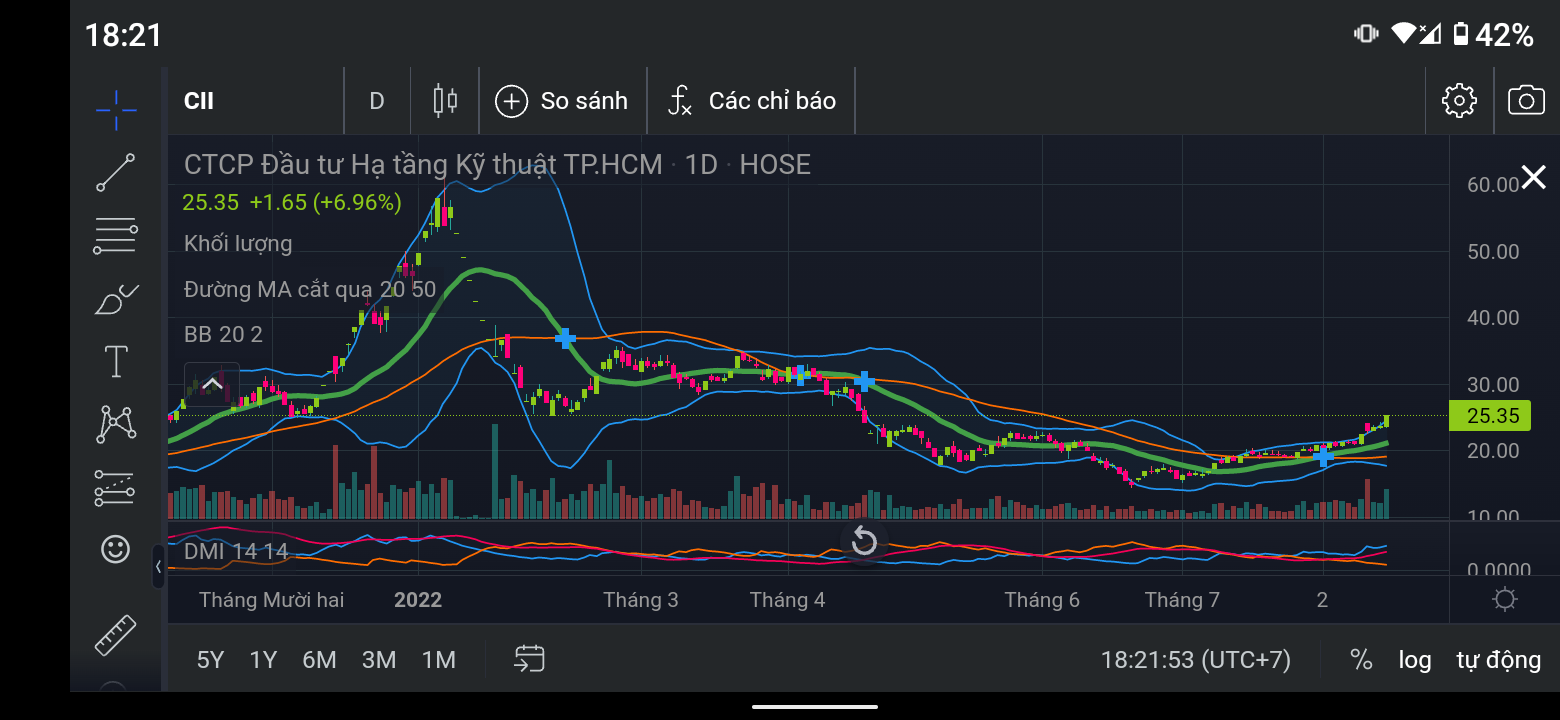Click the Tháng Mười hai axis label
The width and height of the screenshot is (1560, 720).
point(271,600)
